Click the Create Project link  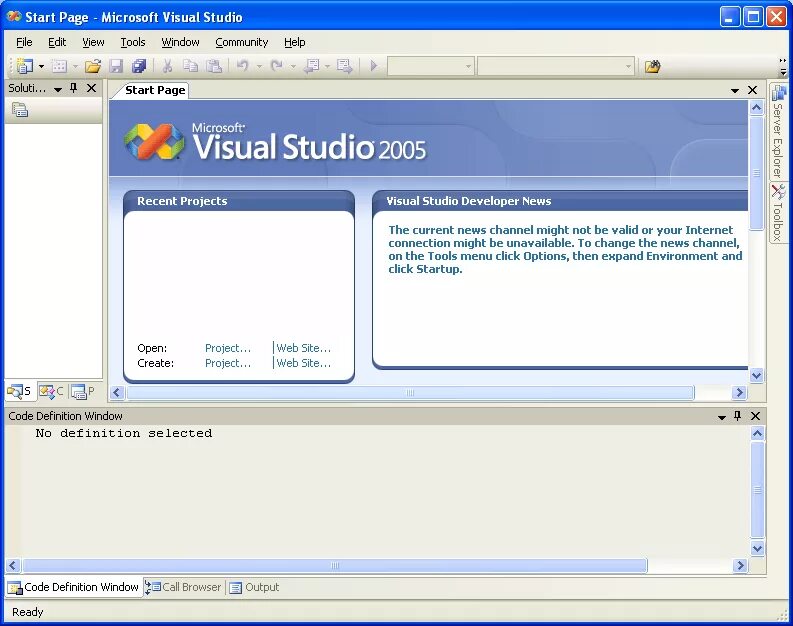coord(228,363)
